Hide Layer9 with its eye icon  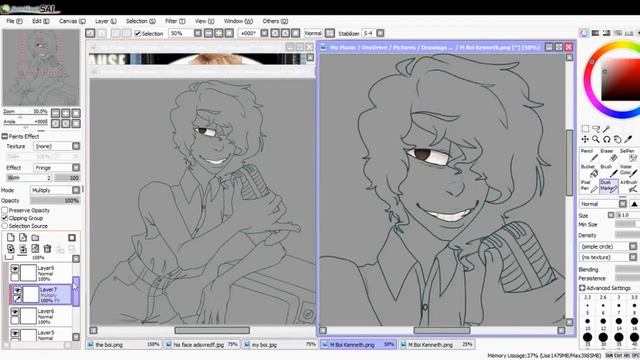15,268
